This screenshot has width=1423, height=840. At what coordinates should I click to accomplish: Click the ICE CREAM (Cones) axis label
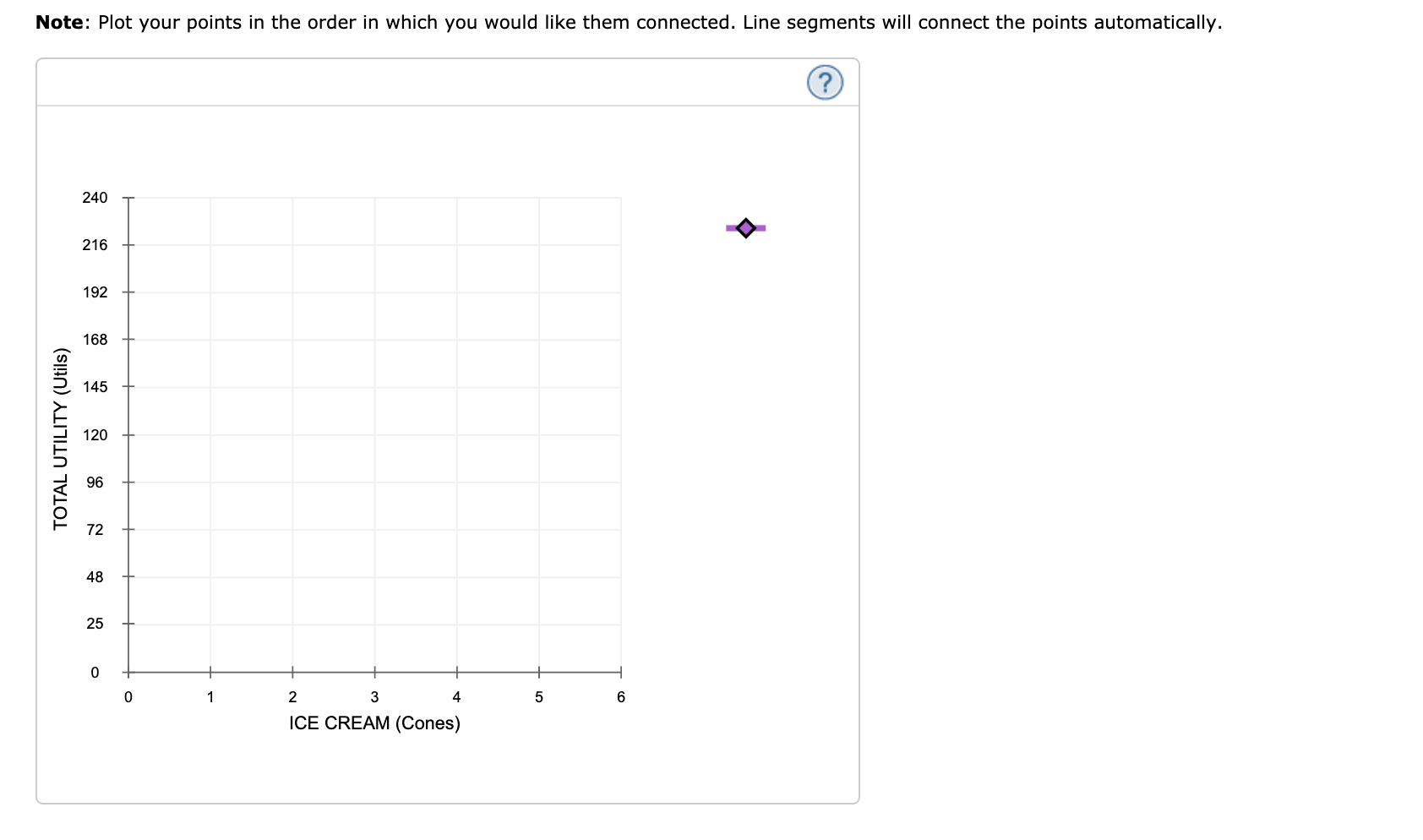(x=374, y=723)
